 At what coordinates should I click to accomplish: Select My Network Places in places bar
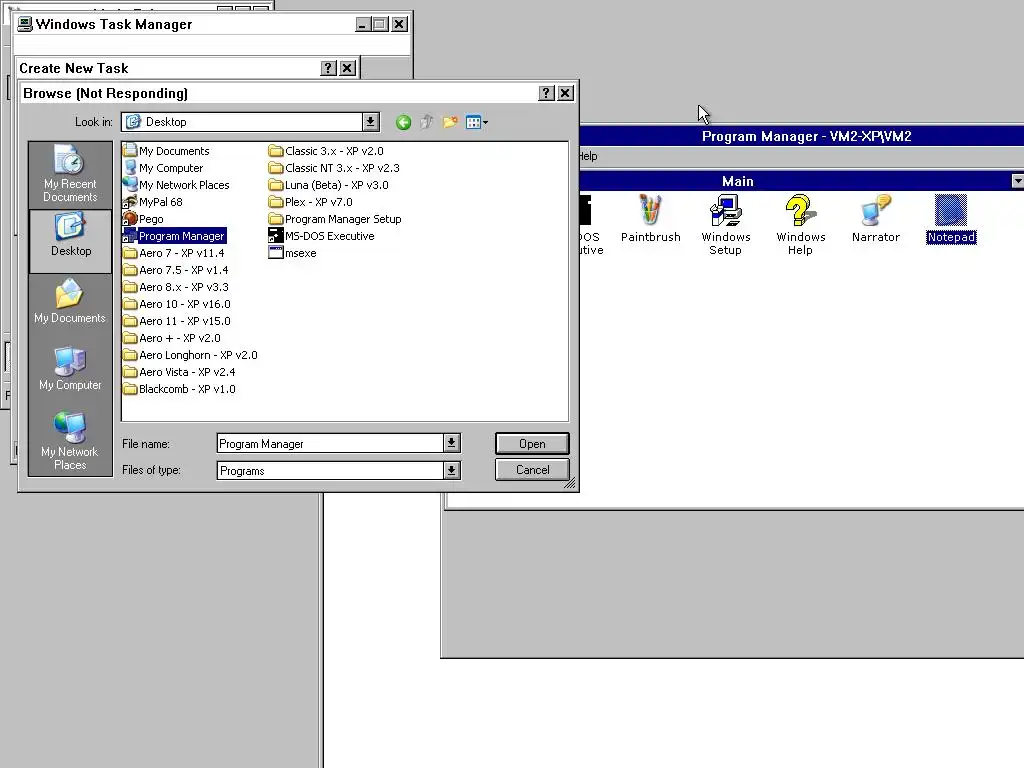coord(70,441)
